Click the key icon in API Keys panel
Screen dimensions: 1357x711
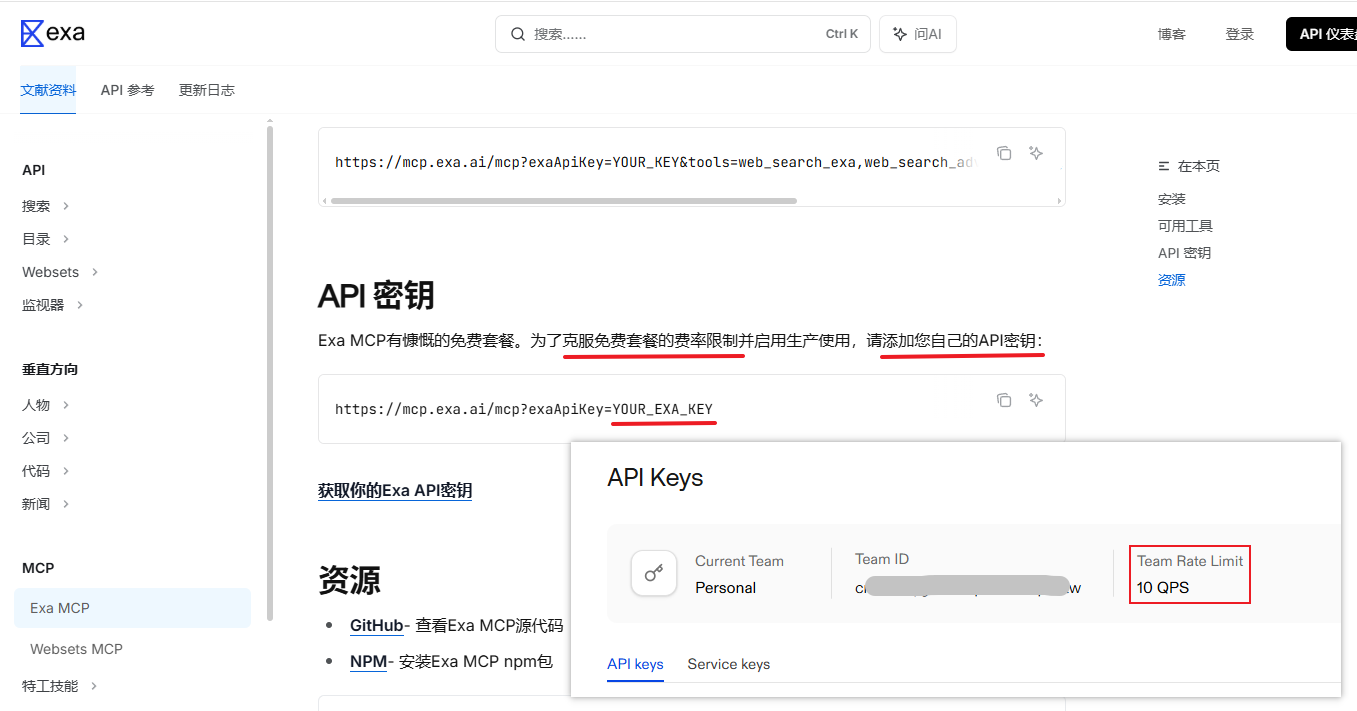(654, 573)
